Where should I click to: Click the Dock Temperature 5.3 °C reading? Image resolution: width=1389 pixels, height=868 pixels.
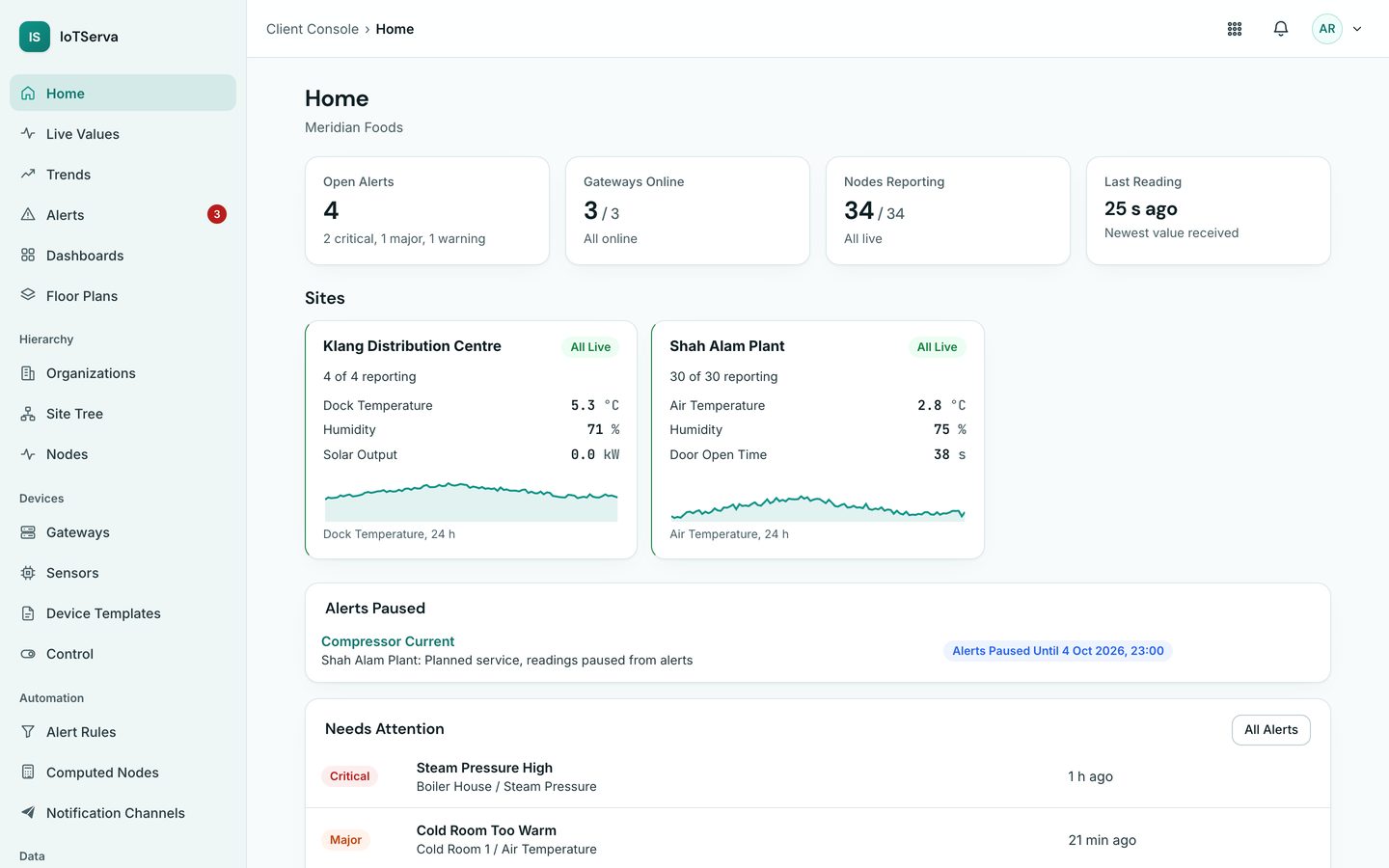(x=595, y=405)
